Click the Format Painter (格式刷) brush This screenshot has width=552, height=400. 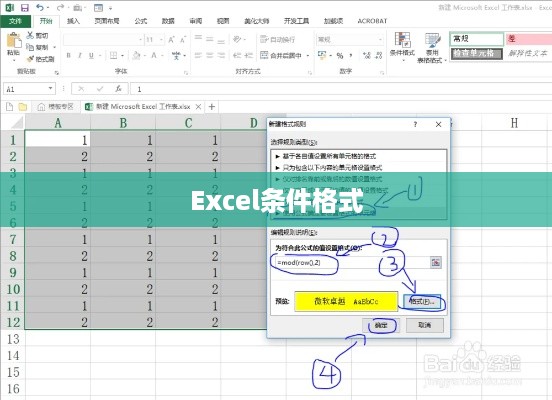(31, 59)
